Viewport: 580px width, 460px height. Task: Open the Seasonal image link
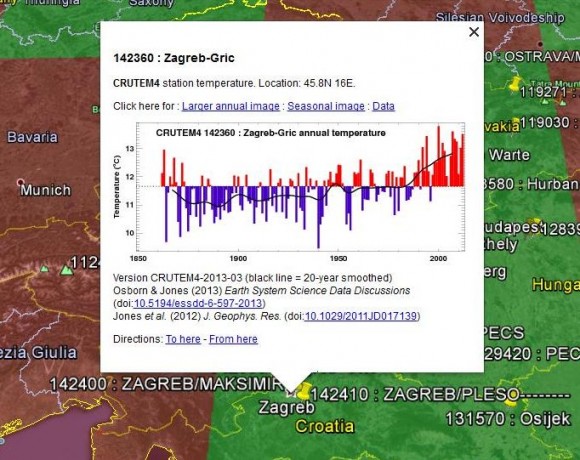326,106
